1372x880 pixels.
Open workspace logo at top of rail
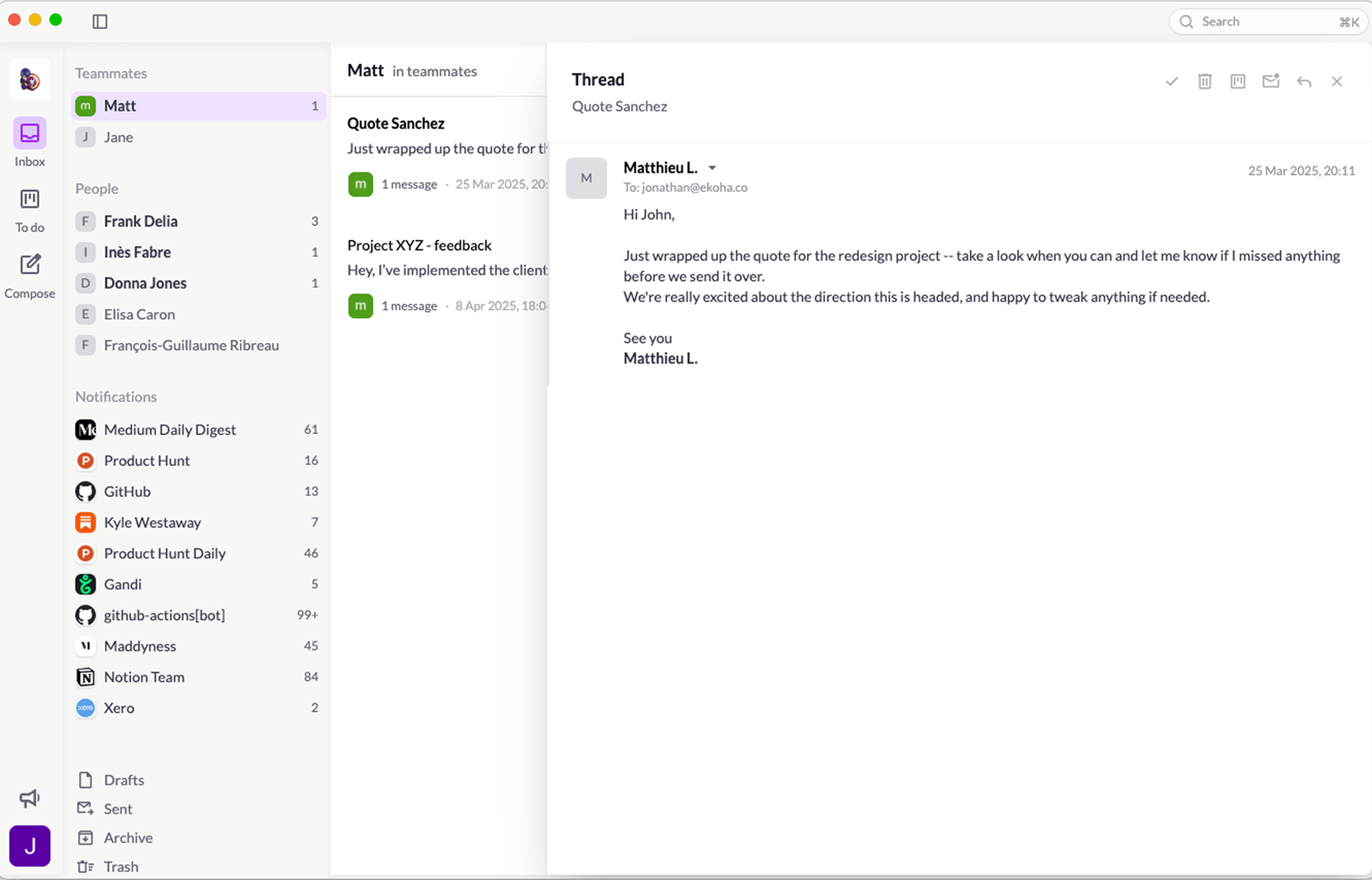click(x=30, y=79)
